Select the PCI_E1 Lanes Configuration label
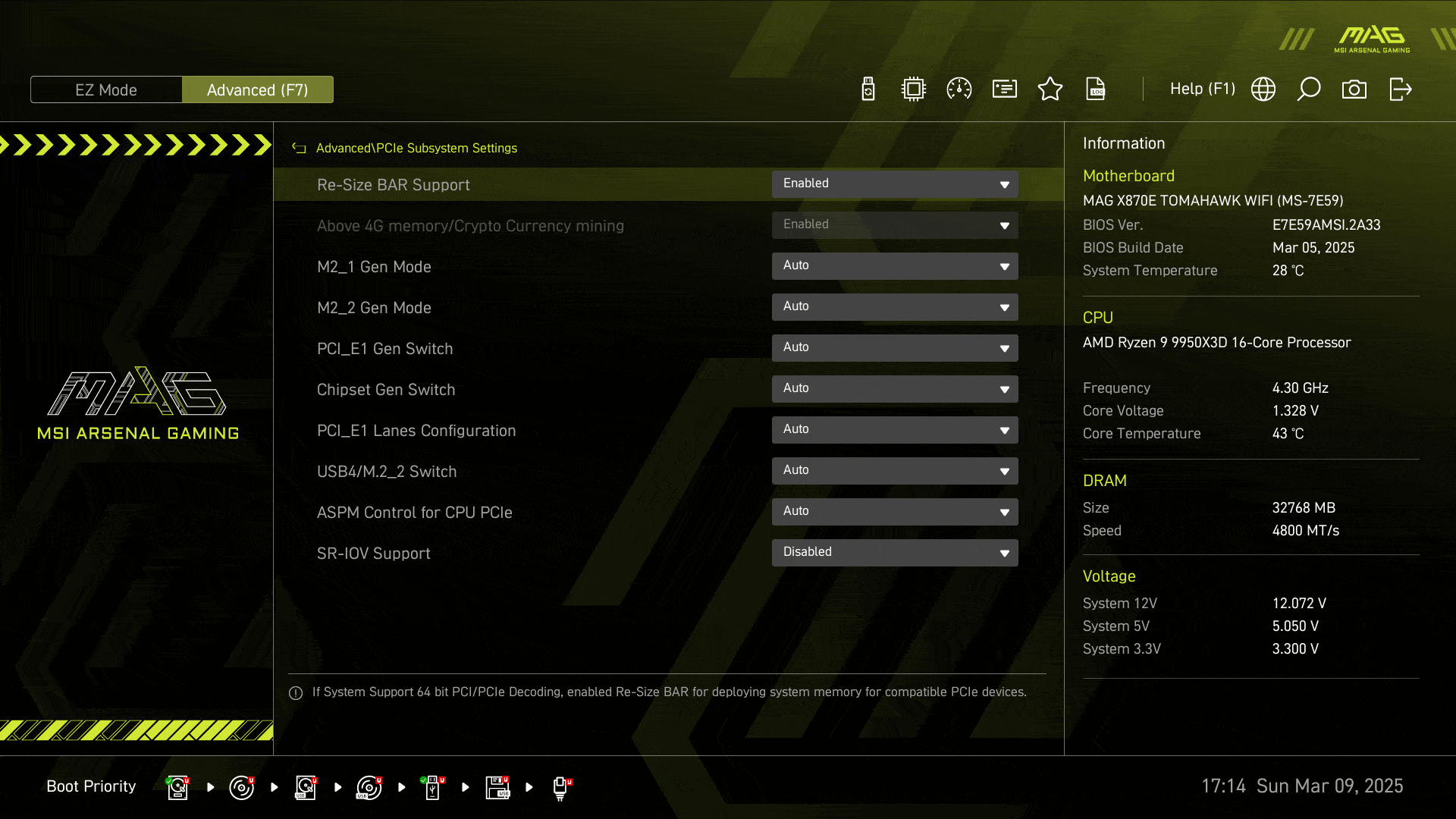 pos(416,431)
